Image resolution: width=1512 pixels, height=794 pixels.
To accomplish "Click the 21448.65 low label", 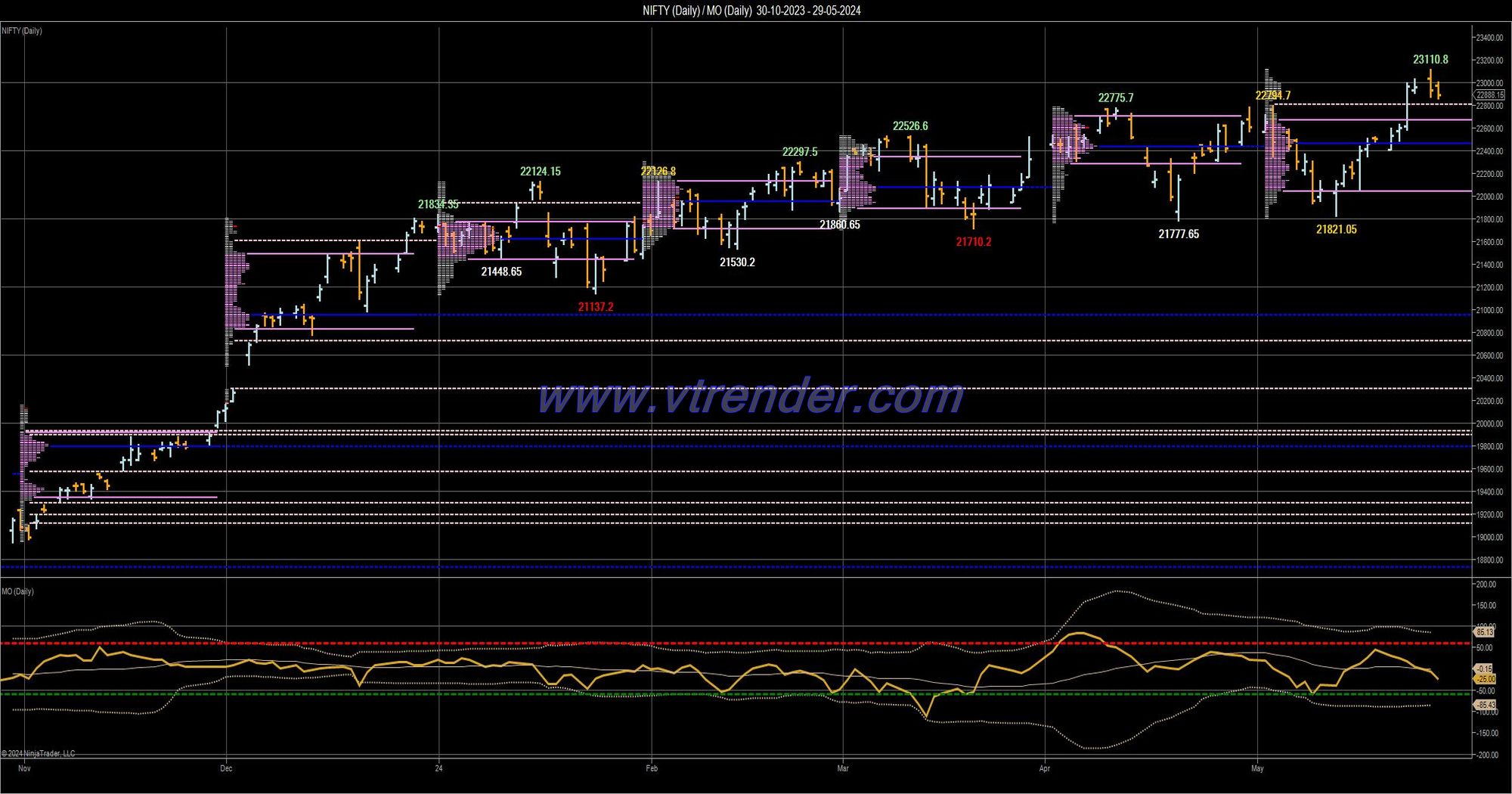I will pyautogui.click(x=501, y=271).
